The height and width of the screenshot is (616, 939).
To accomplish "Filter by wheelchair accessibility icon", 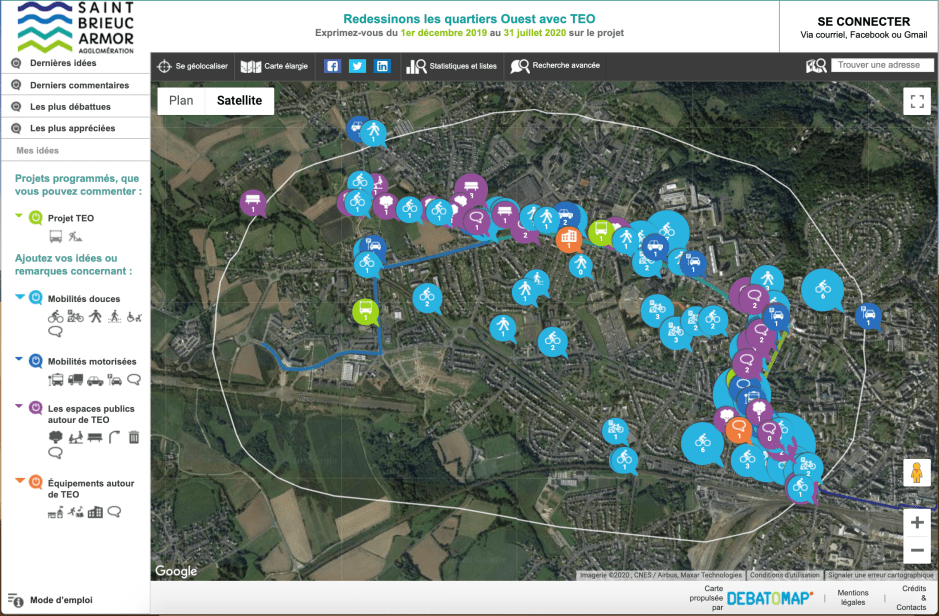I will coord(134,317).
